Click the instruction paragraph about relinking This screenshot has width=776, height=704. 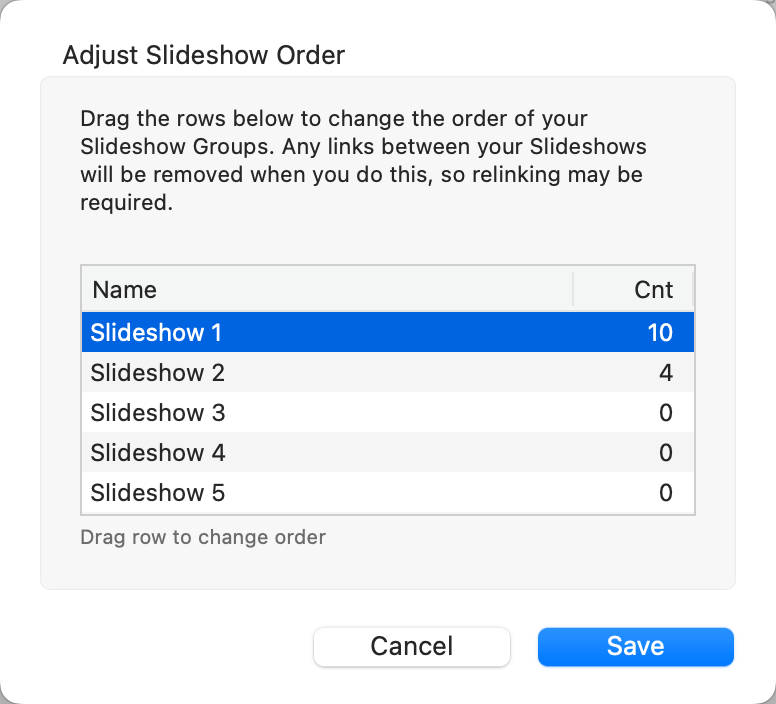coord(360,160)
